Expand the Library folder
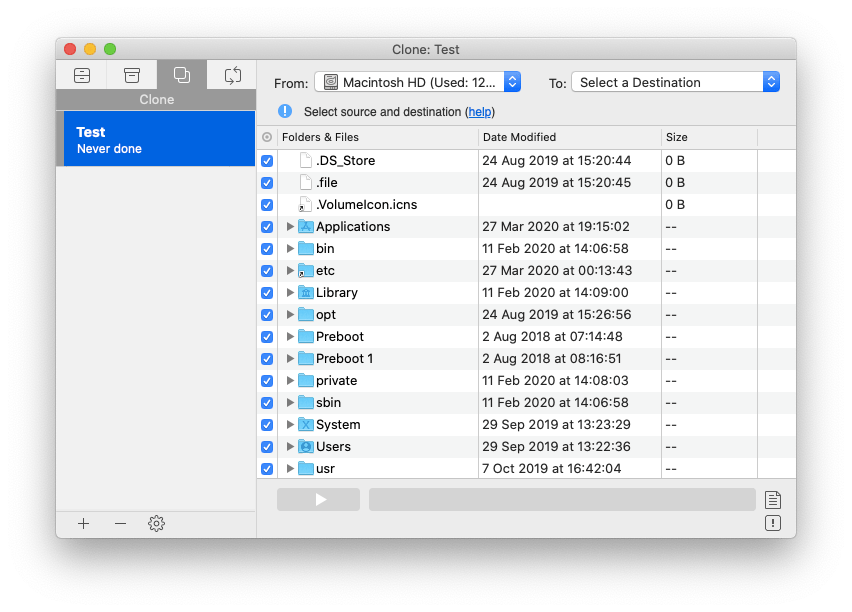Viewport: 852px width, 612px height. coord(290,292)
